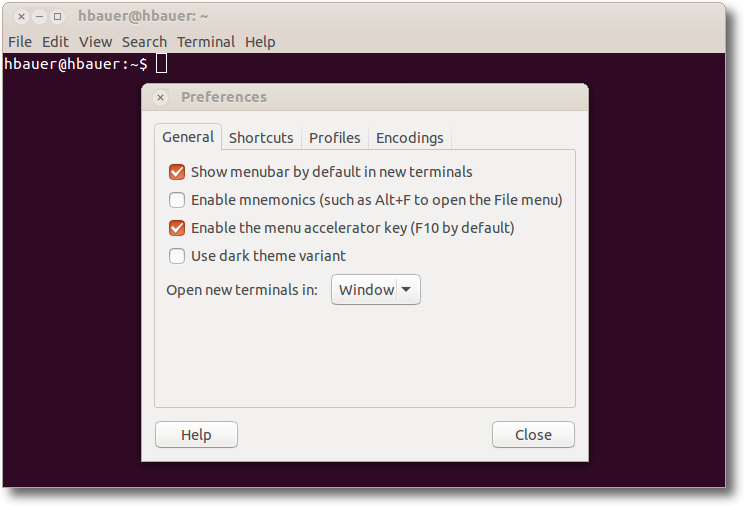The width and height of the screenshot is (744, 506).
Task: Open the Window dropdown for new terminals
Action: (376, 290)
